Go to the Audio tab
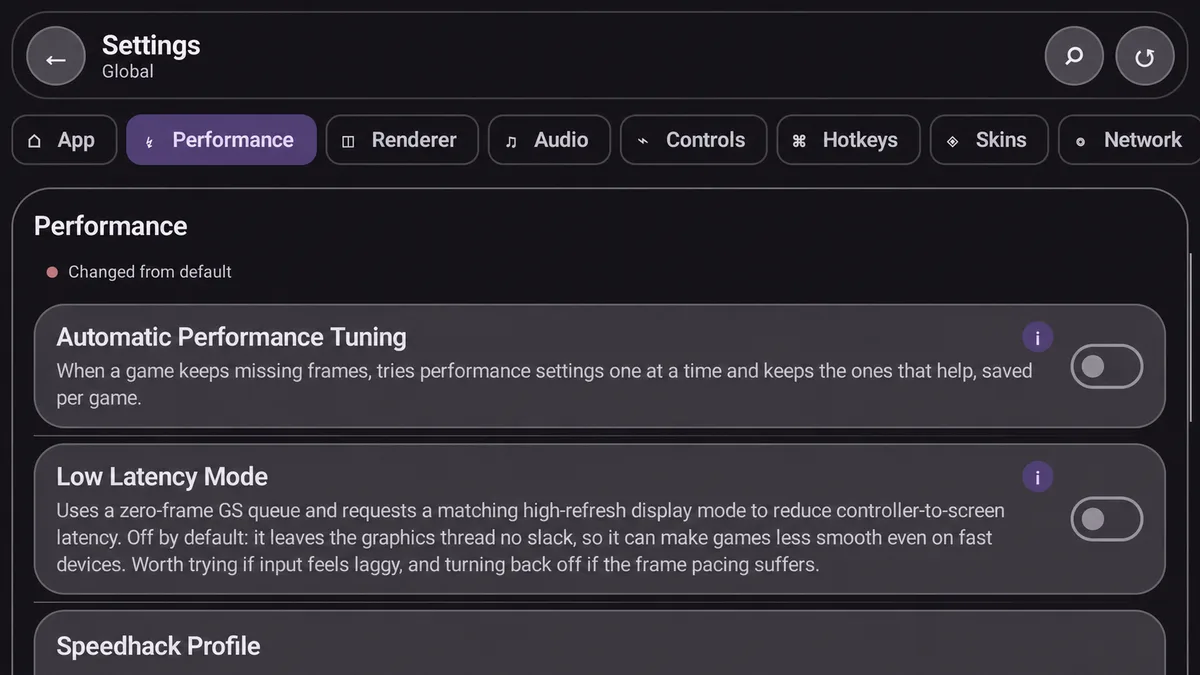 549,140
